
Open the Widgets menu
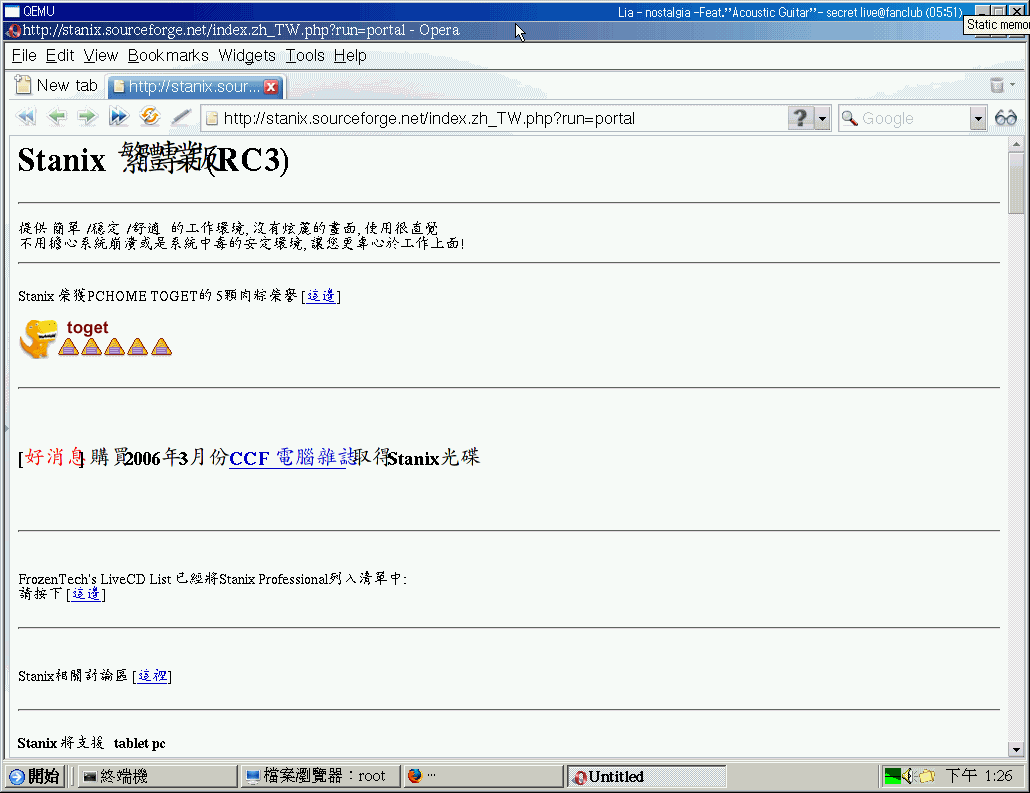coord(247,56)
